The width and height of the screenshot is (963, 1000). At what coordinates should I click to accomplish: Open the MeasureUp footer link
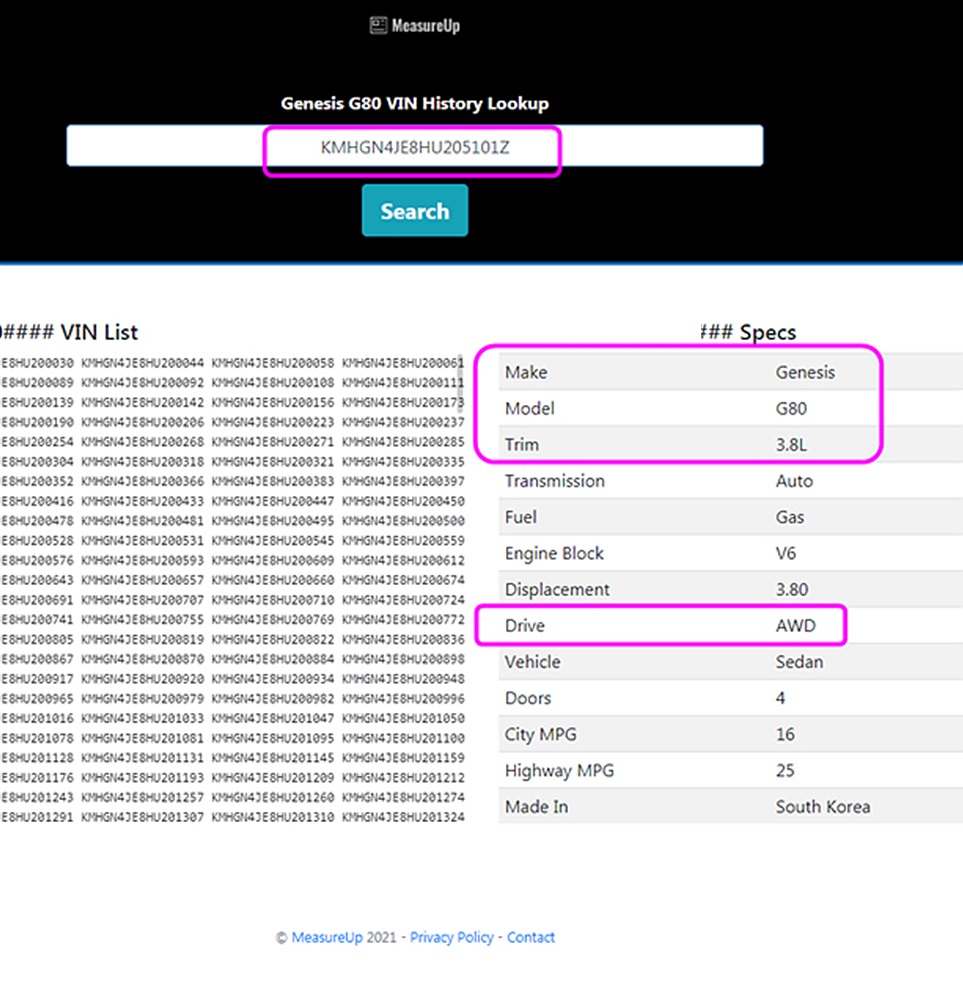point(327,937)
